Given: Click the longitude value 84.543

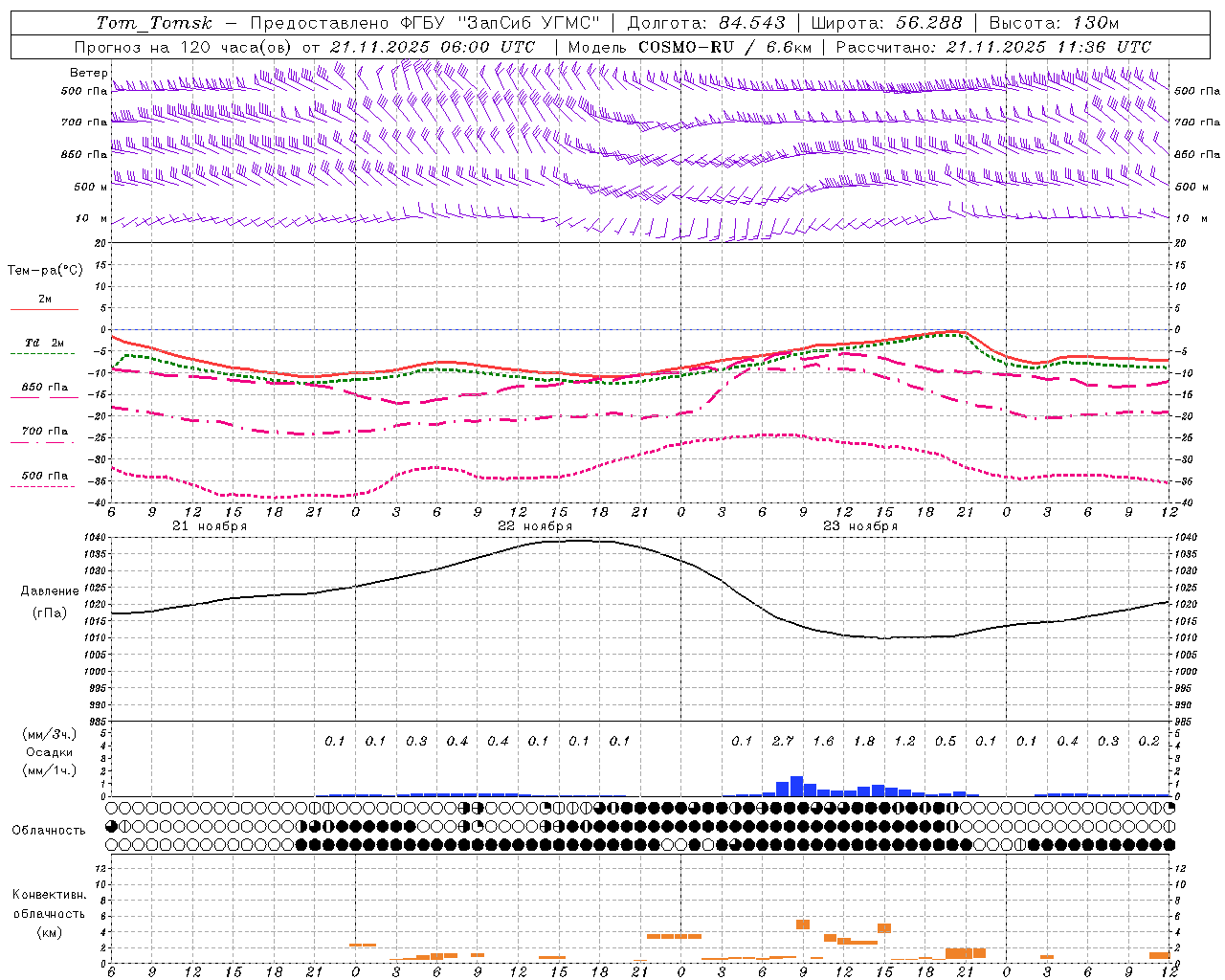Looking at the screenshot, I should tap(751, 23).
